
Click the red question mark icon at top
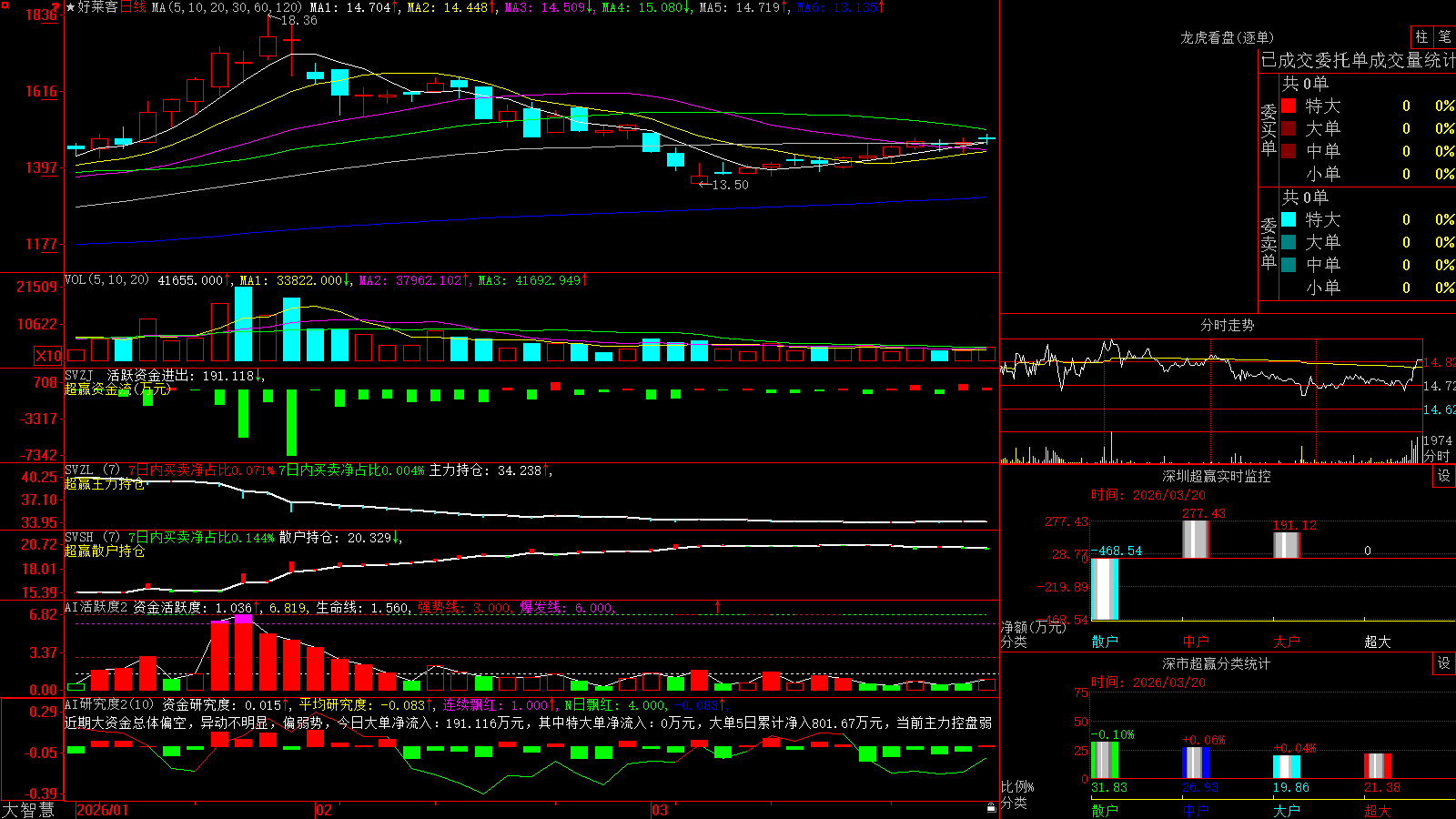click(56, 7)
